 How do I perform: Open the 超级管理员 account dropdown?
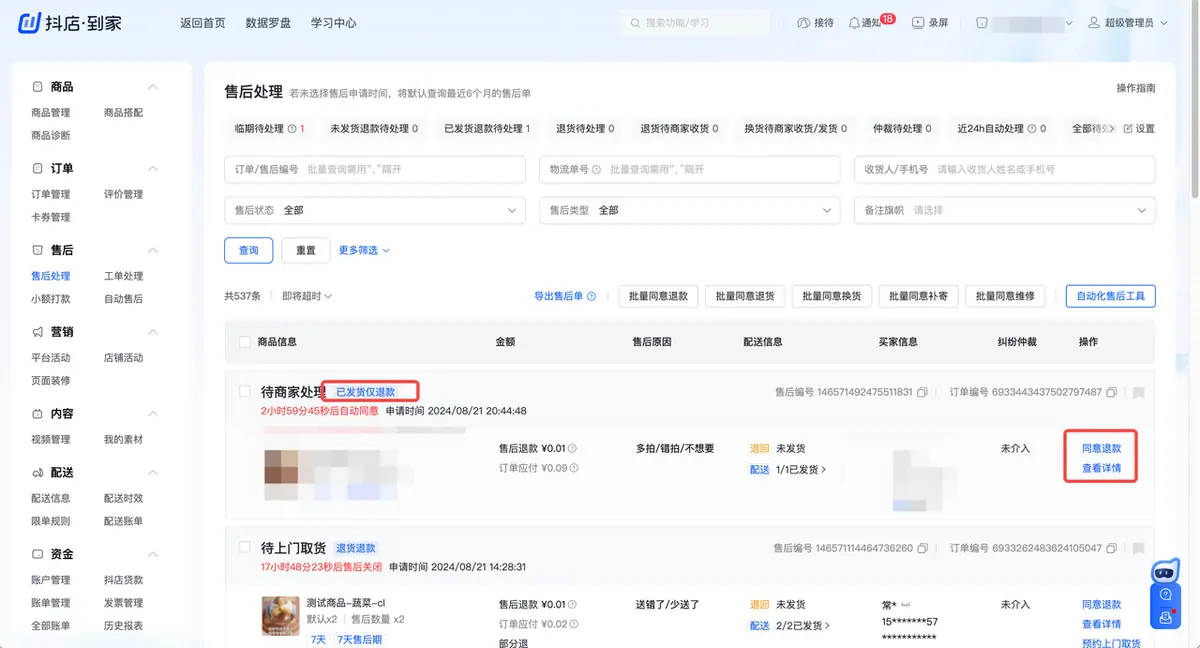tap(1127, 23)
